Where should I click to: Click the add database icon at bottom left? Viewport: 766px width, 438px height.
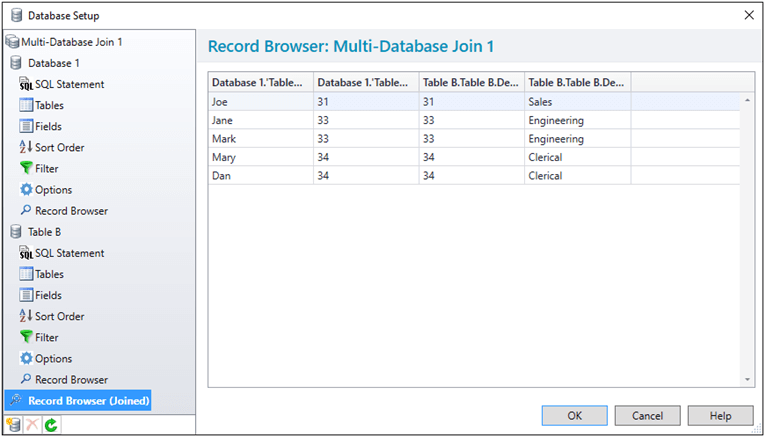(14, 424)
